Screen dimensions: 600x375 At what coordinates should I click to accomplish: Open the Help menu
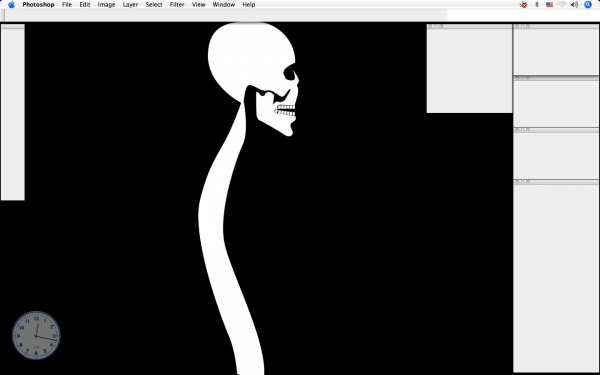(249, 5)
